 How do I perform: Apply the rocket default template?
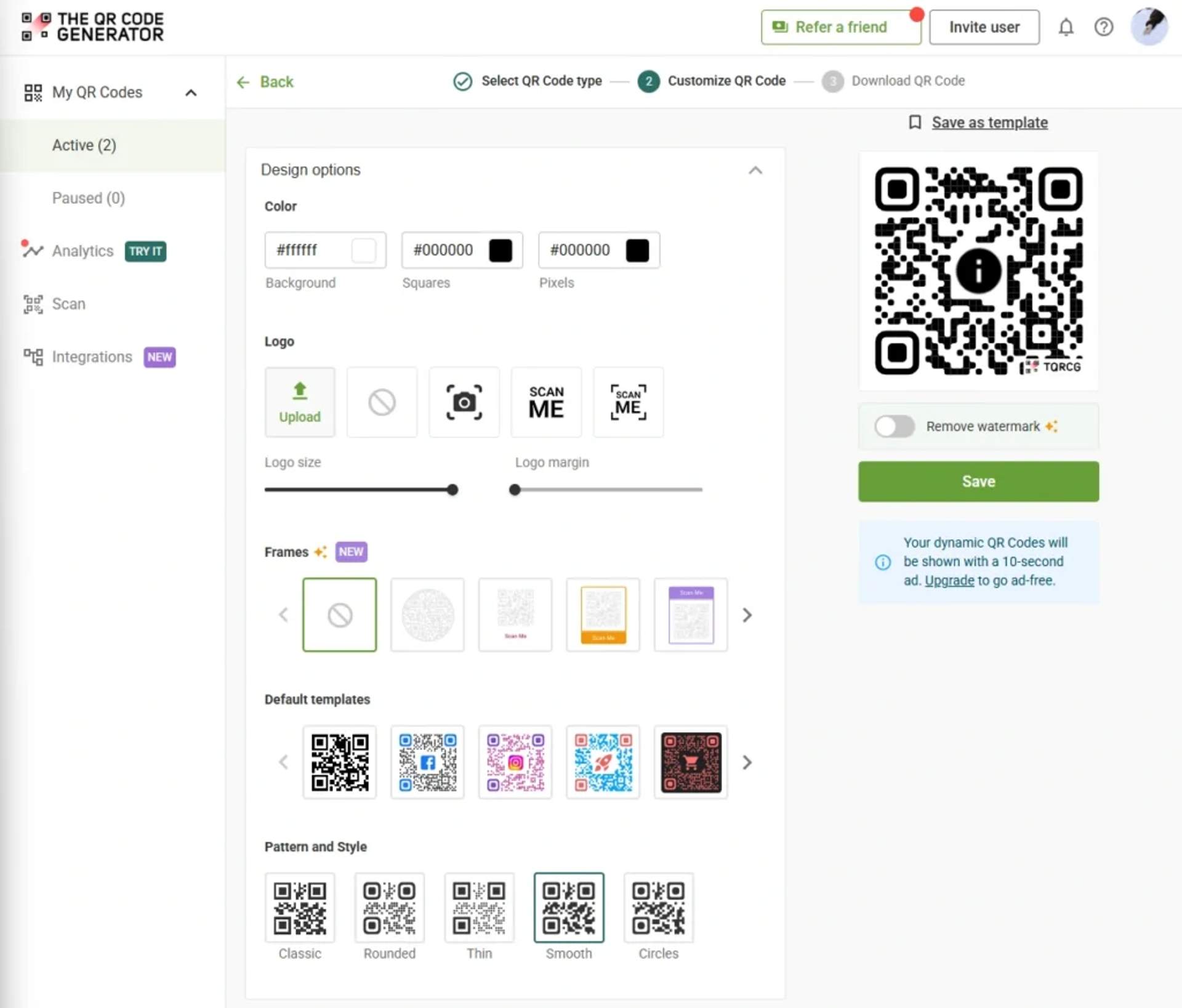coord(603,762)
